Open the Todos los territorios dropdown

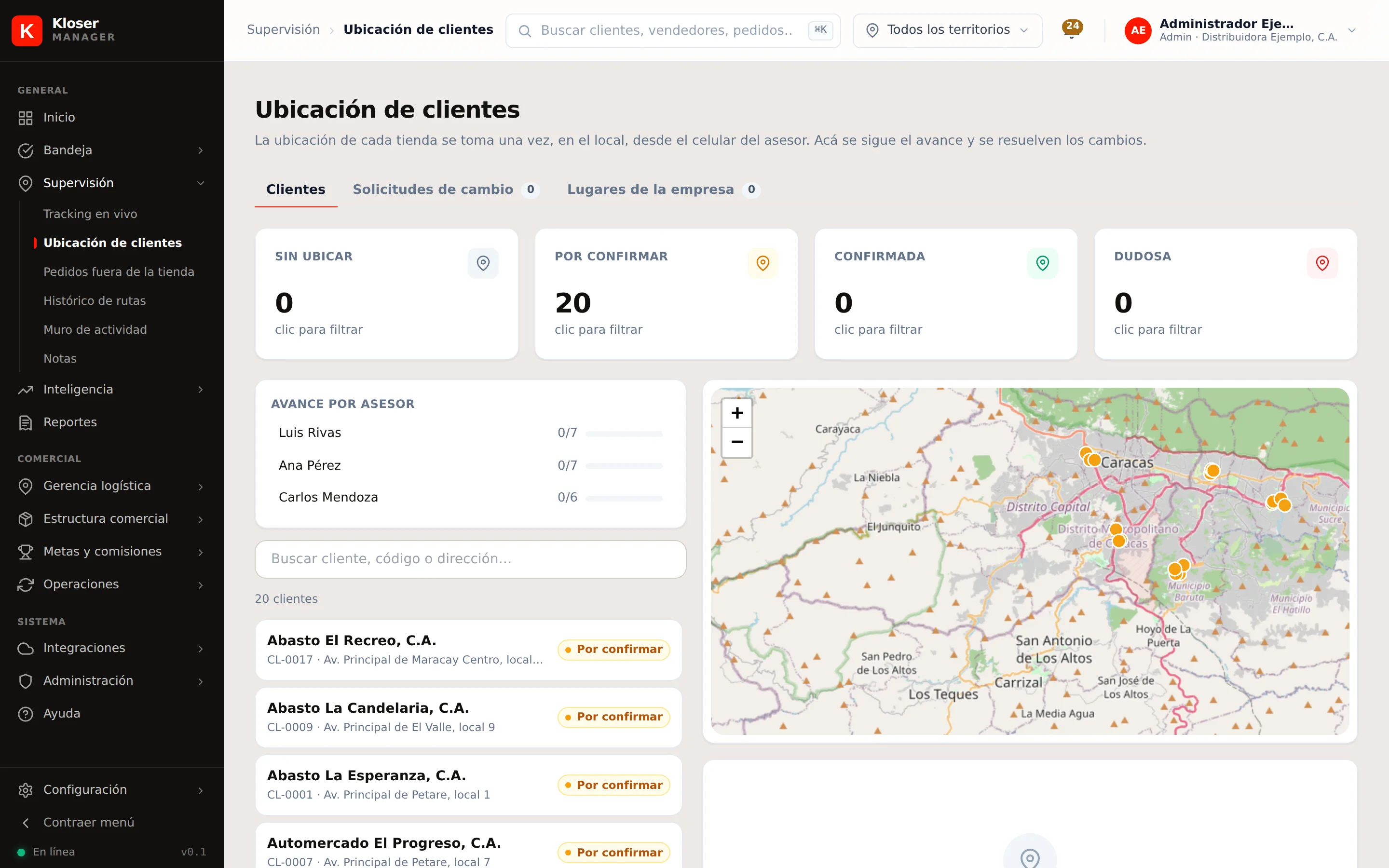pyautogui.click(x=947, y=30)
